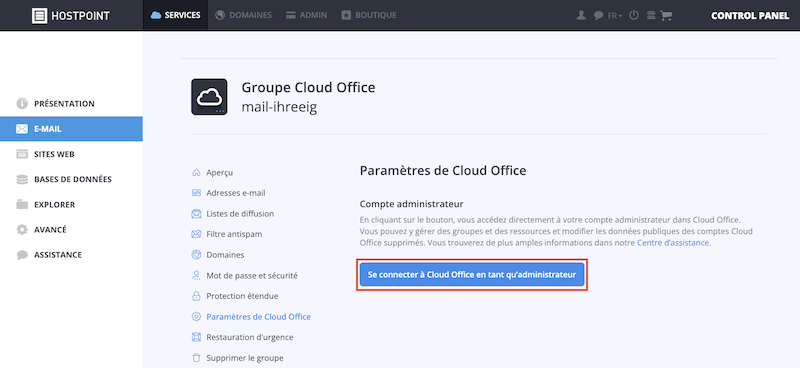Click the Filtre antispam icon
The image size is (800, 368).
[196, 234]
